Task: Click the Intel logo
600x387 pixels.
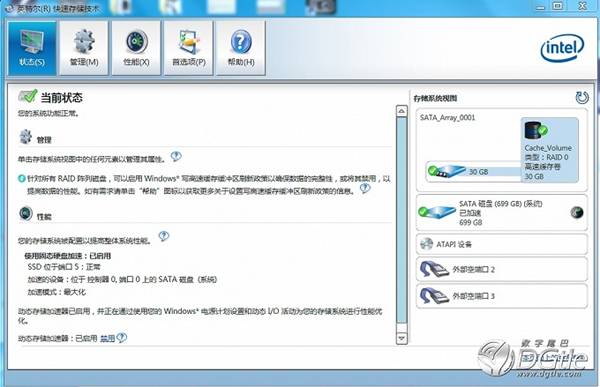Action: 562,48
